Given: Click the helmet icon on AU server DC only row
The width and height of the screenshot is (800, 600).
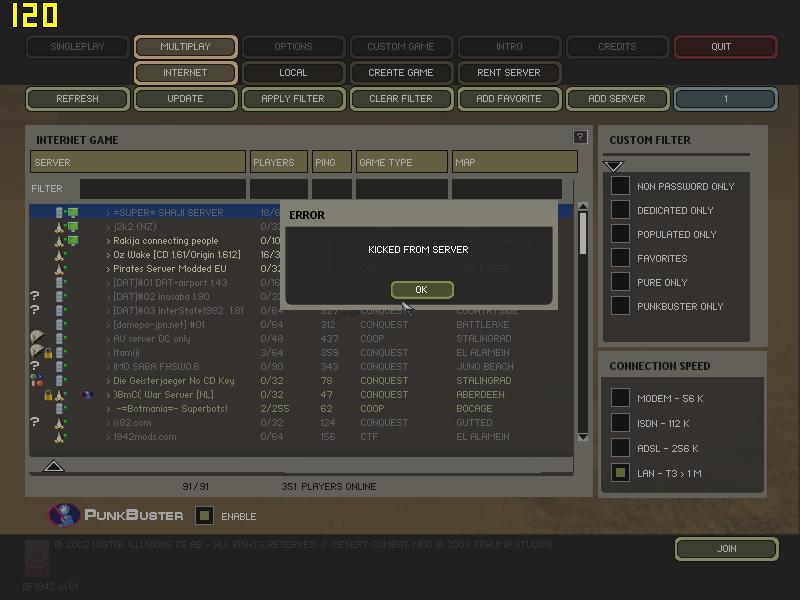Looking at the screenshot, I should pos(37,337).
